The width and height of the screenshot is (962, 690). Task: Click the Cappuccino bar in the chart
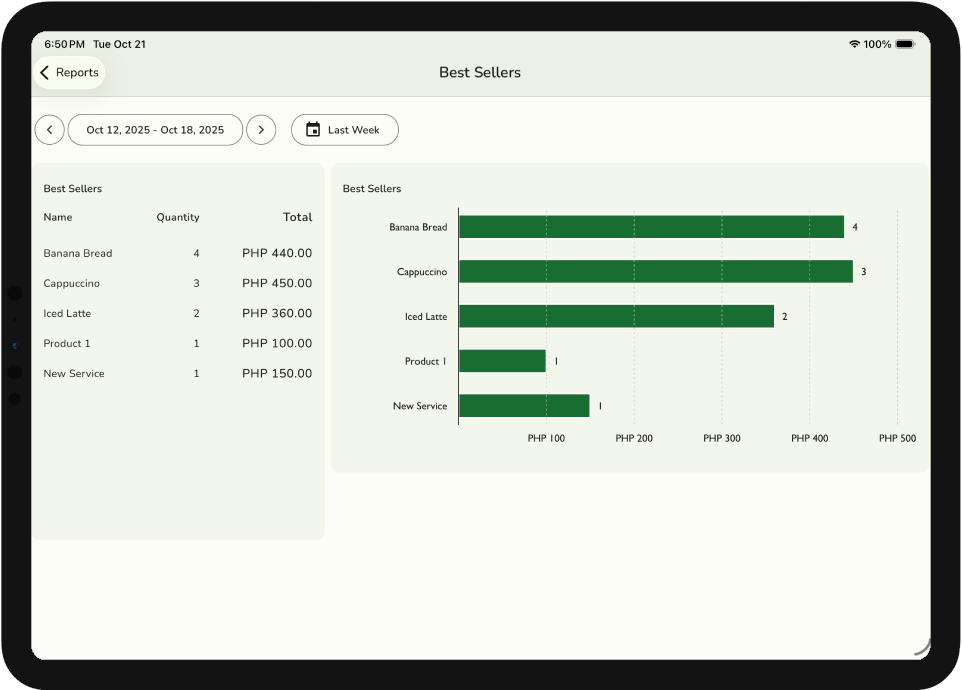[x=655, y=272]
